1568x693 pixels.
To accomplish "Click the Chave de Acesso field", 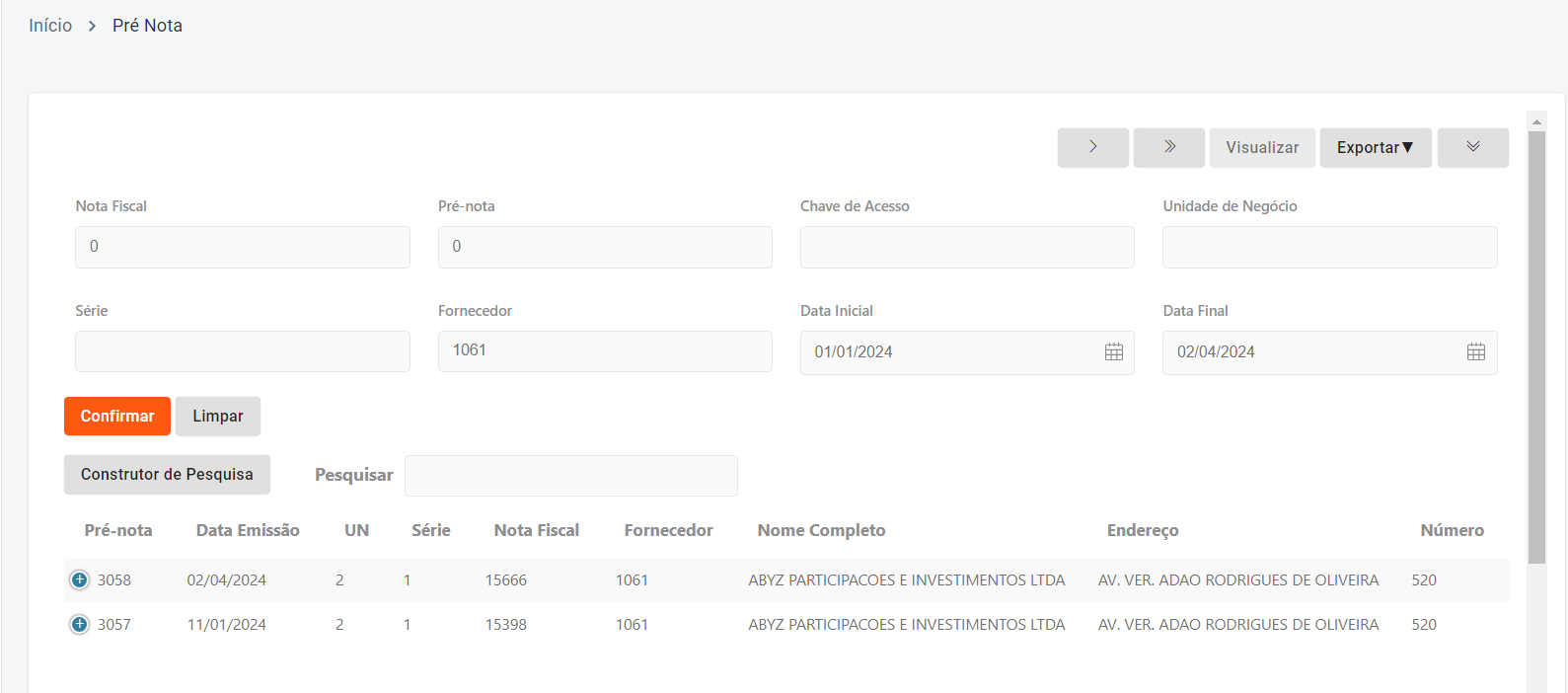I will [966, 247].
